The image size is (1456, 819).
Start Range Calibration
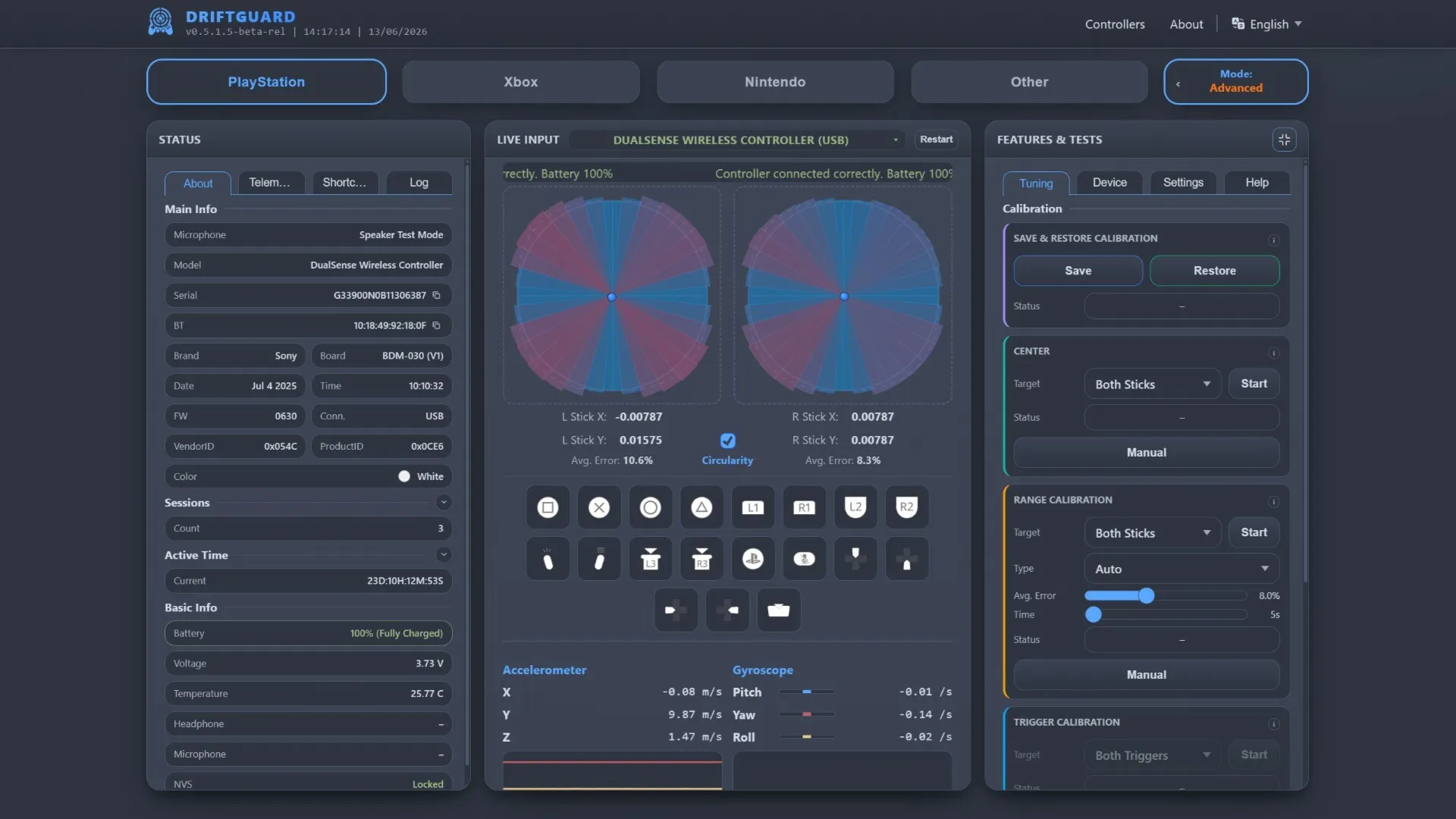click(x=1254, y=532)
